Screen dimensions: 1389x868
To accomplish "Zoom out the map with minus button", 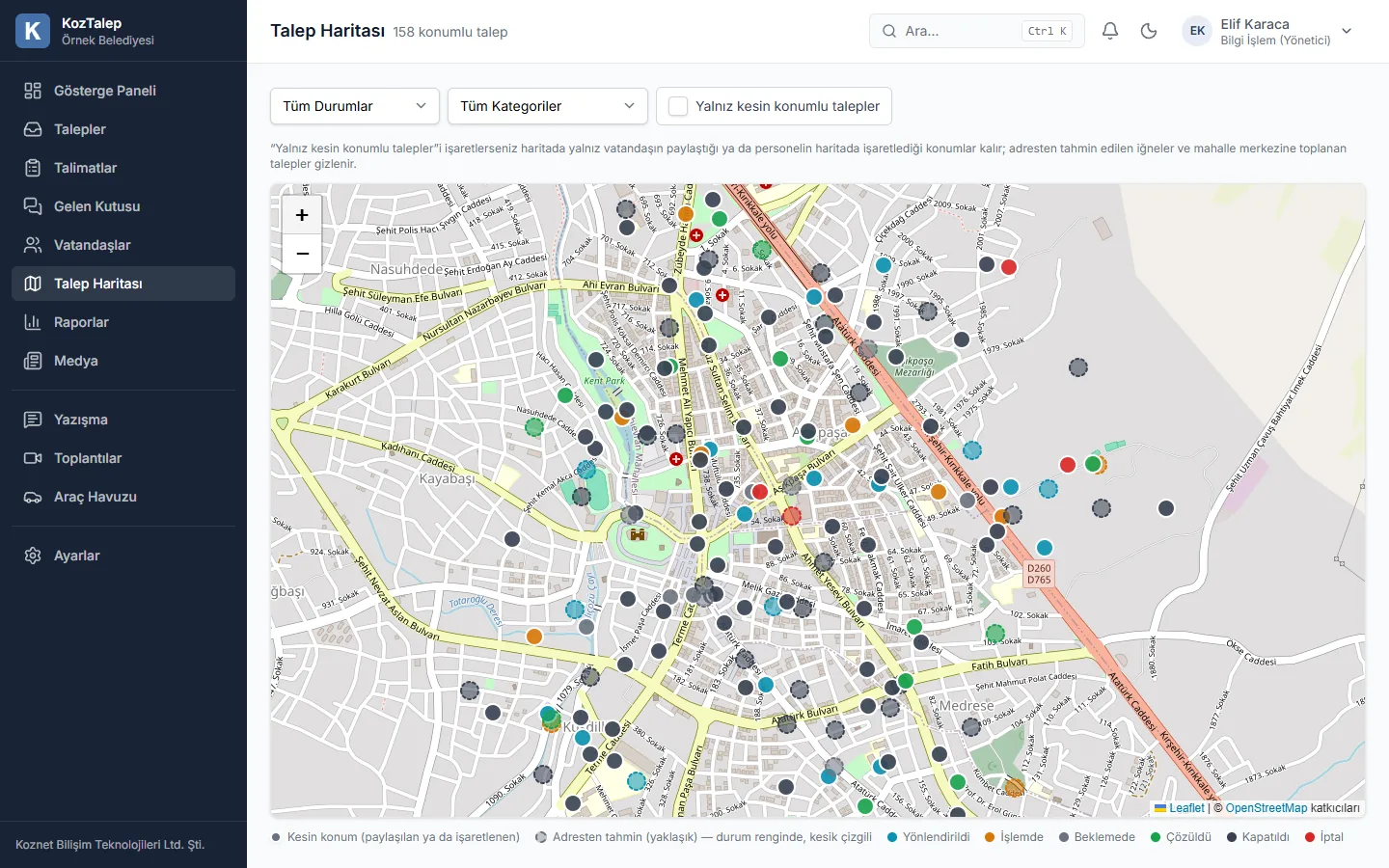I will [302, 254].
